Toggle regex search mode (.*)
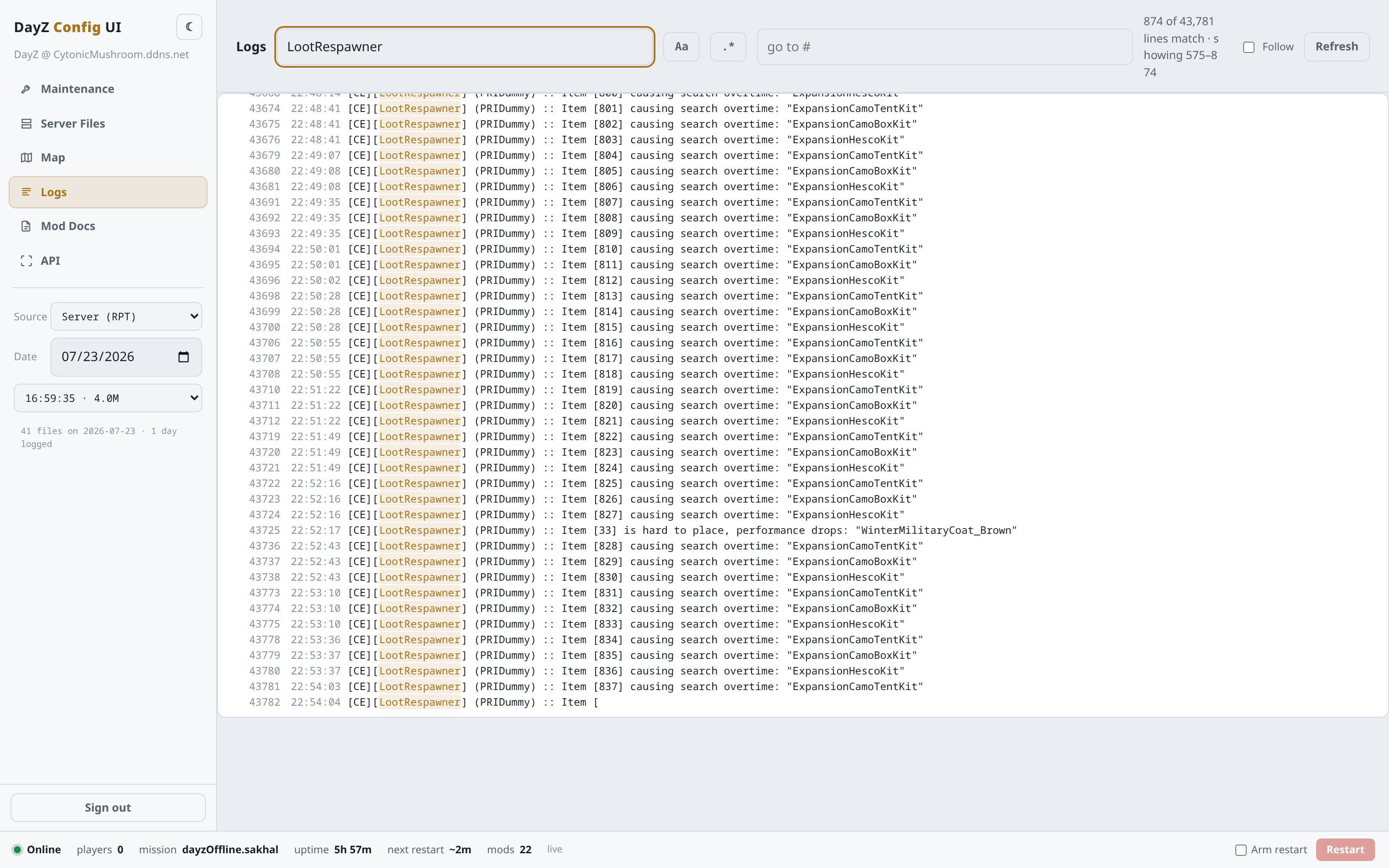 [728, 46]
